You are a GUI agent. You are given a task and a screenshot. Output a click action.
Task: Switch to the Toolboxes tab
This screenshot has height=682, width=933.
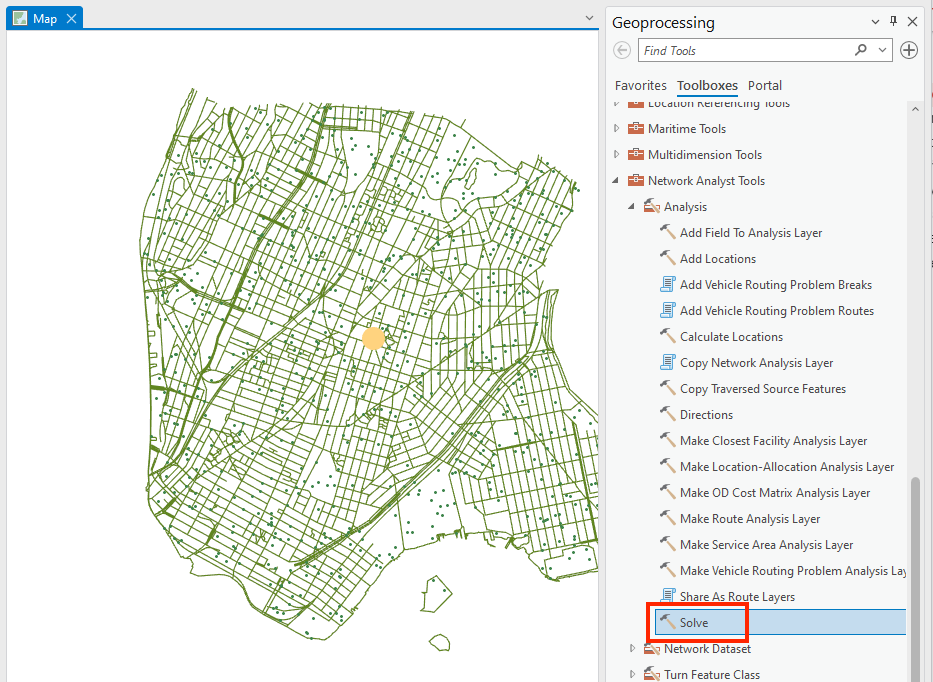point(707,86)
